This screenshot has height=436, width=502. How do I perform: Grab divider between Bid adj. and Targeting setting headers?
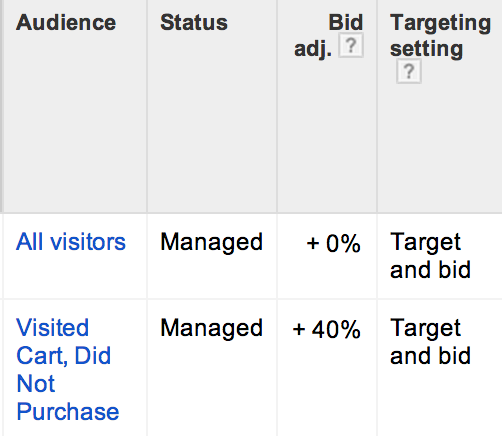coord(377,106)
